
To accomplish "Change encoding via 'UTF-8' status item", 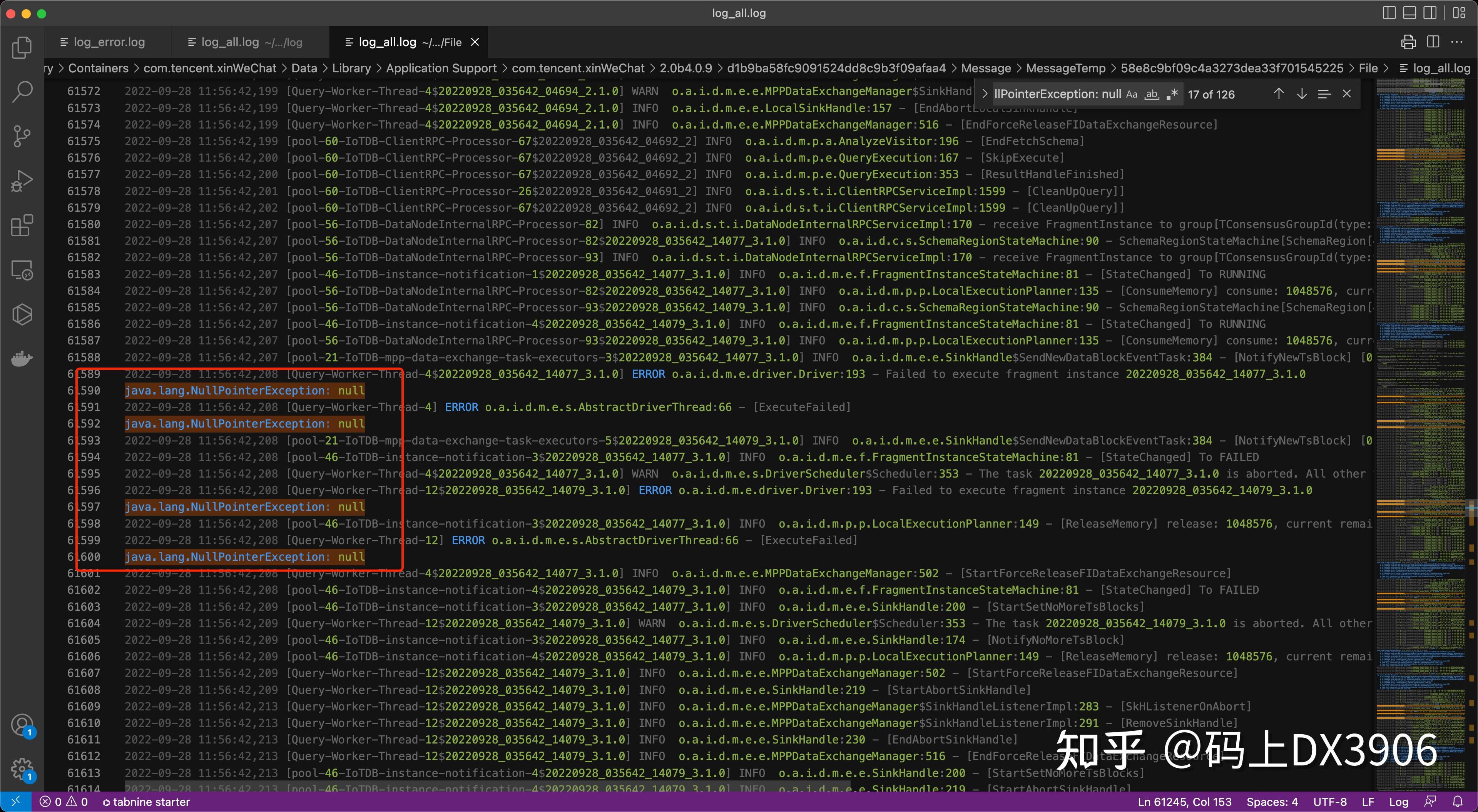I will (x=1330, y=802).
